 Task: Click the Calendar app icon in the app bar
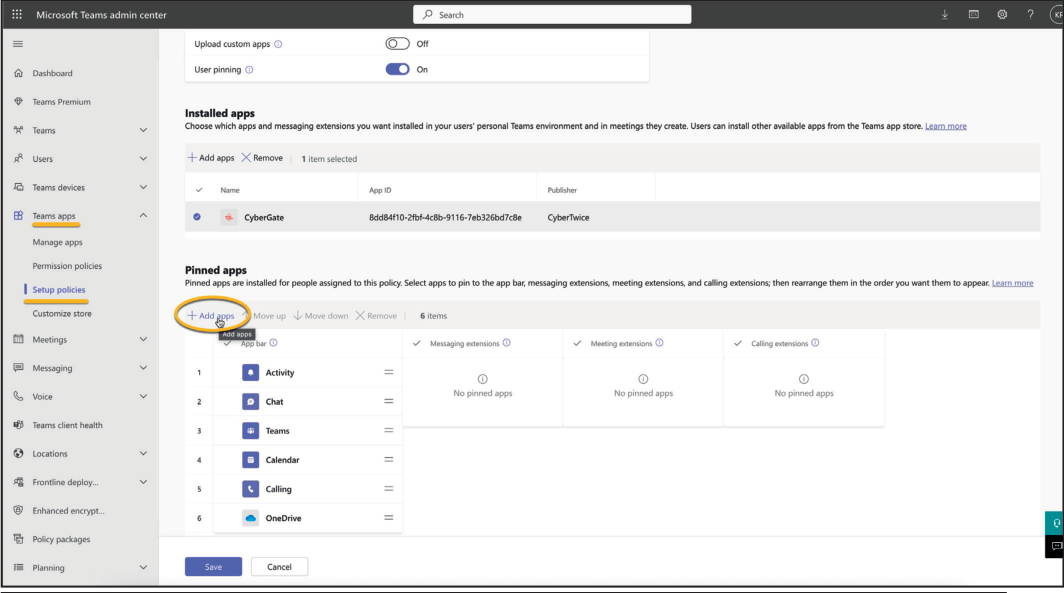pos(251,459)
